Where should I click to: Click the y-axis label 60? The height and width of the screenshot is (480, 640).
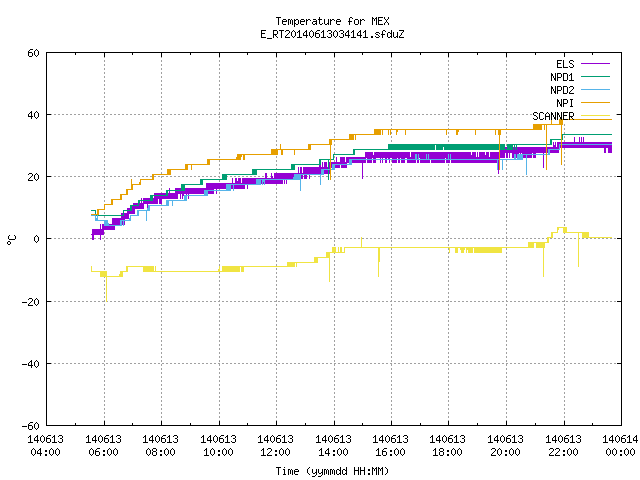pos(33,53)
